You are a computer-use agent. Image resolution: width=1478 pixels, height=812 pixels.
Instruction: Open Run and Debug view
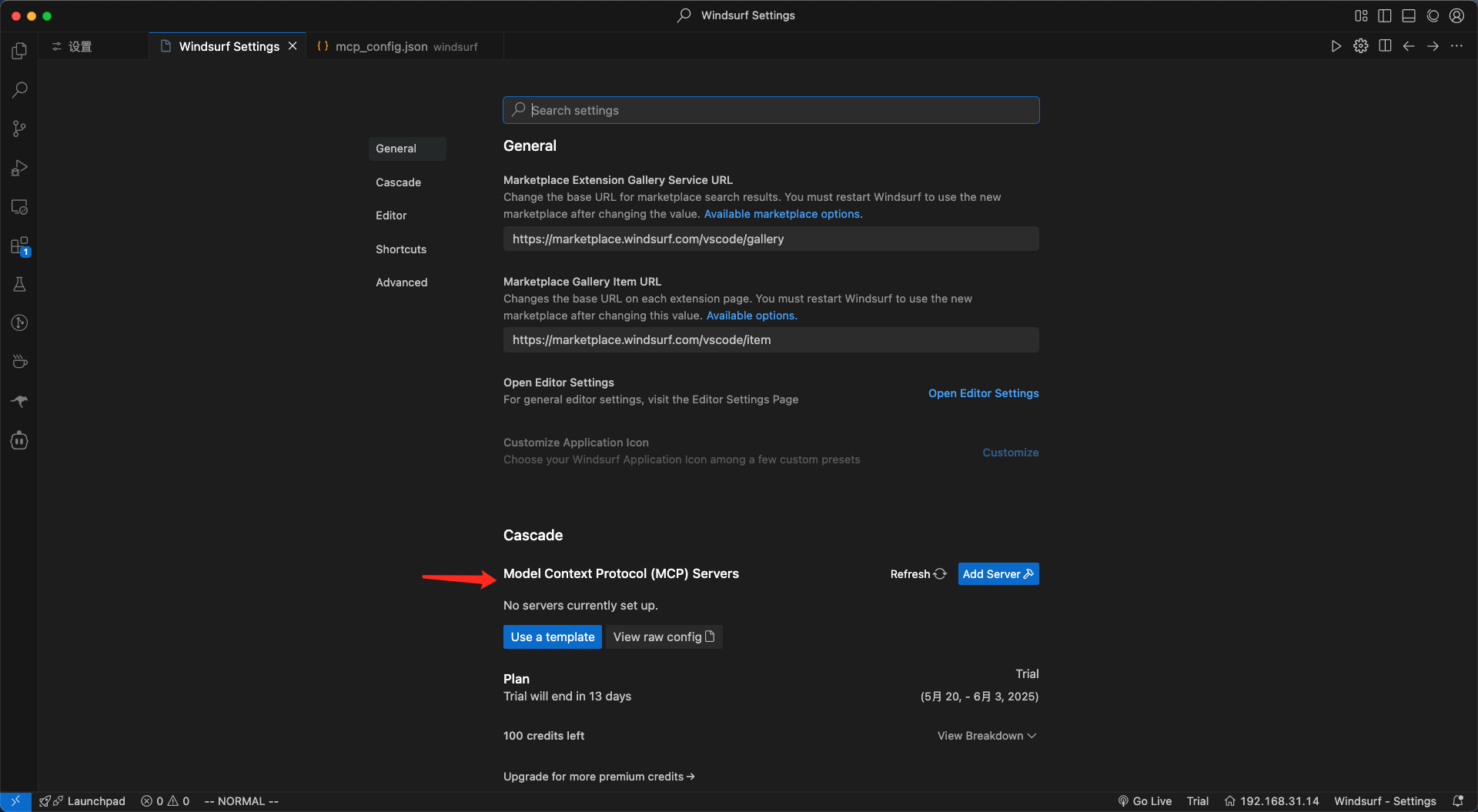click(19, 168)
